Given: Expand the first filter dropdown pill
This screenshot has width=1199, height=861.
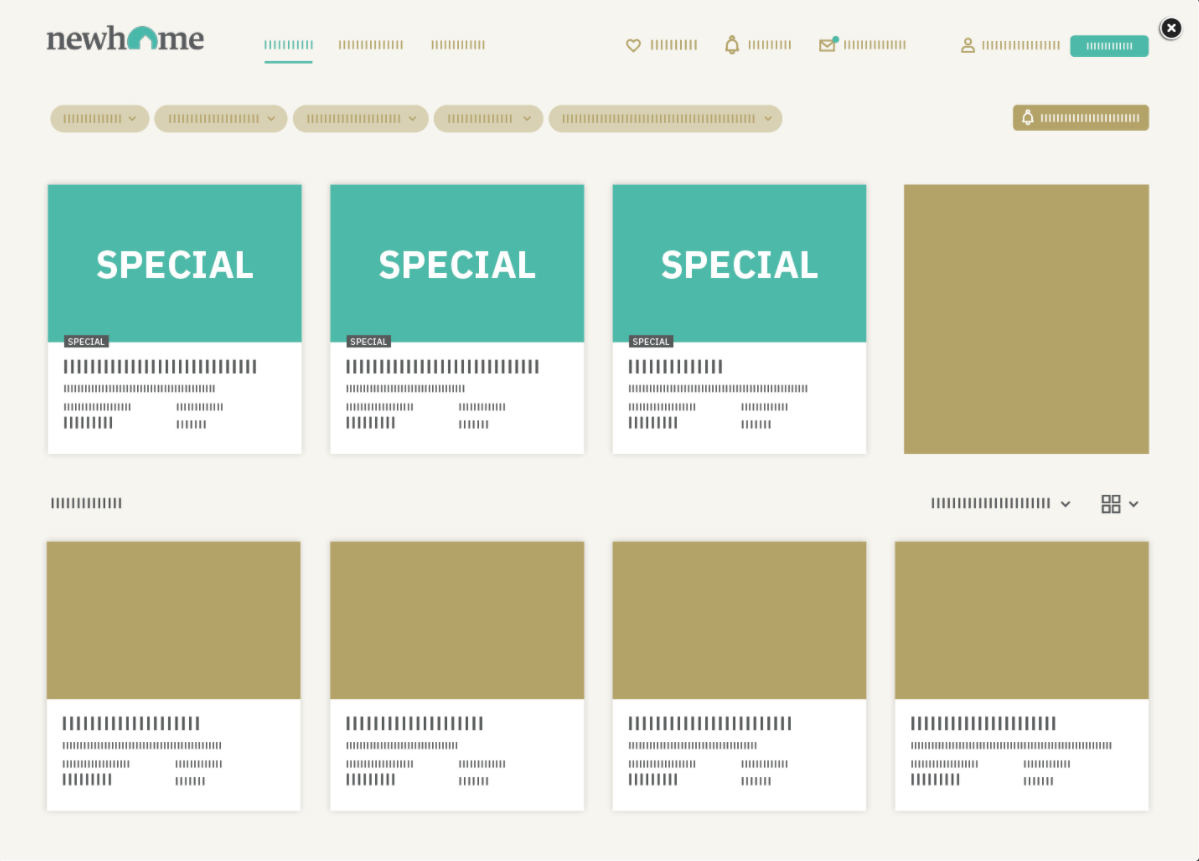Looking at the screenshot, I should 99,119.
